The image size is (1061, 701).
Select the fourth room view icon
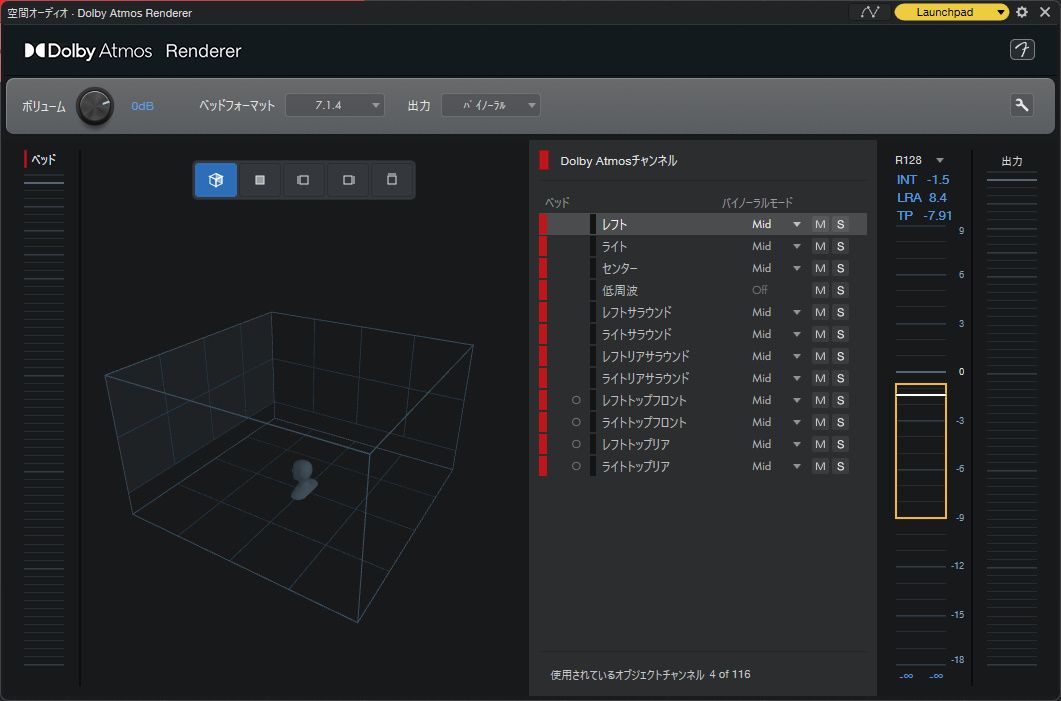click(x=348, y=180)
